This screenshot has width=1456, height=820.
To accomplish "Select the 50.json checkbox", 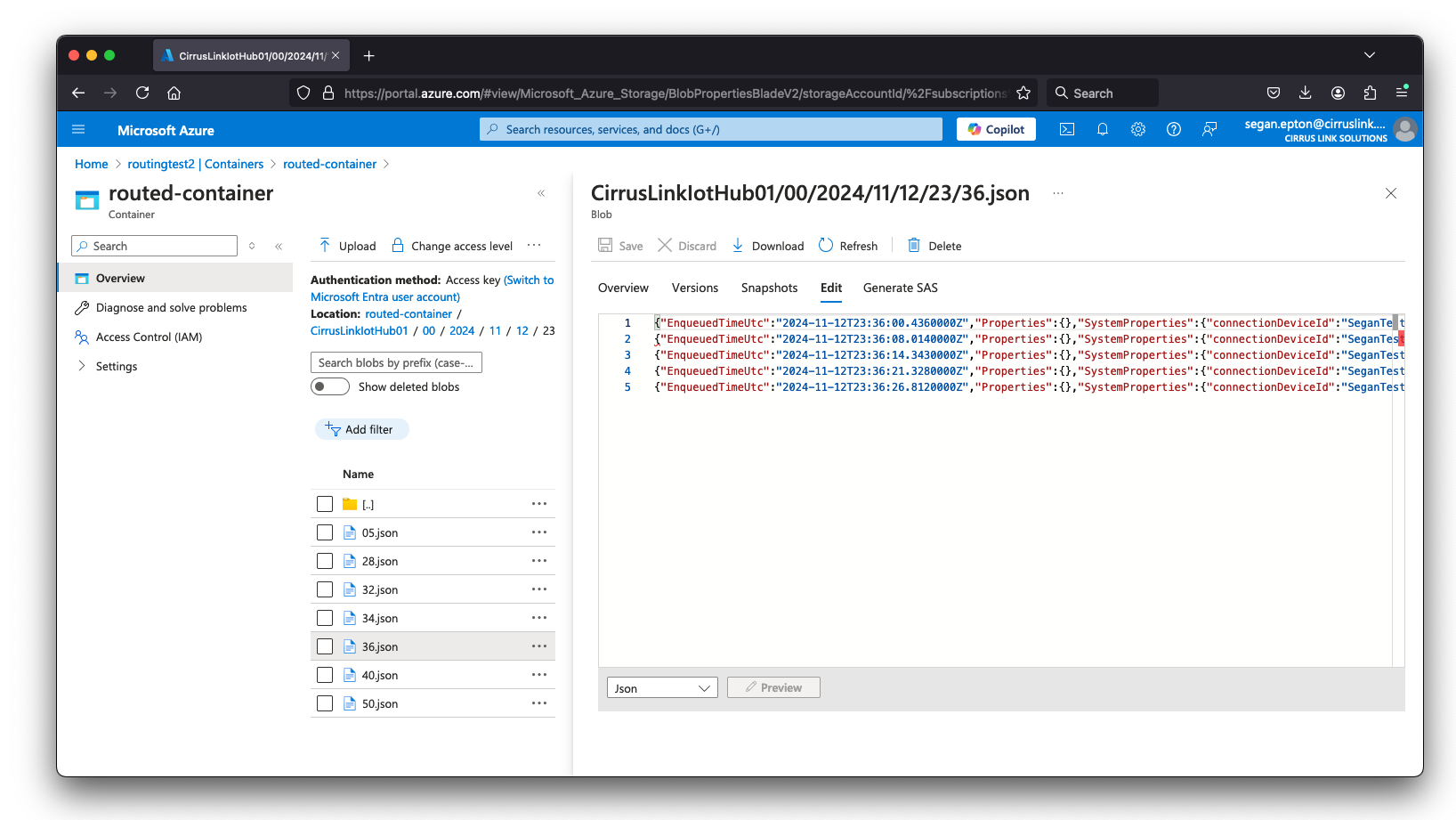I will (325, 703).
